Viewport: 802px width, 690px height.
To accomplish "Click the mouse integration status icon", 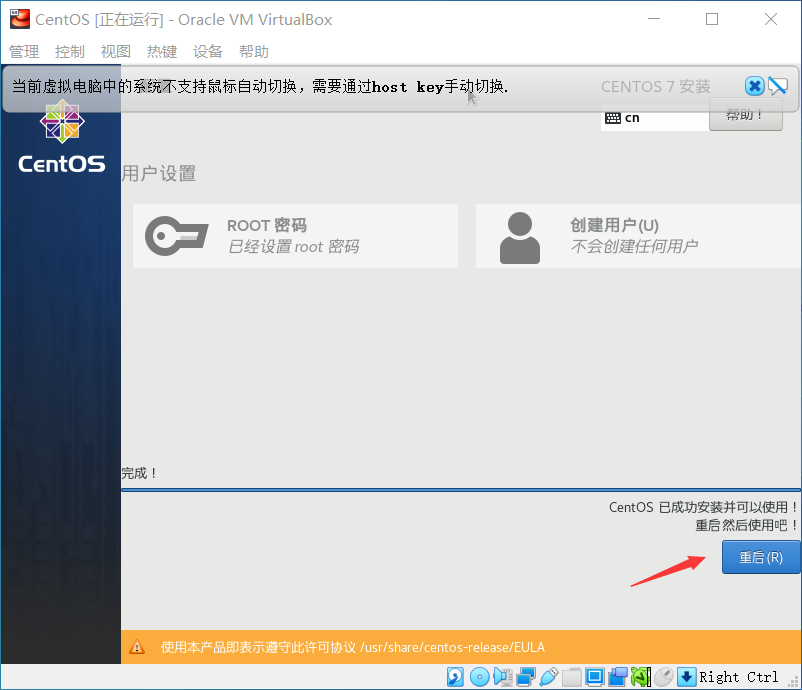I will tap(664, 677).
